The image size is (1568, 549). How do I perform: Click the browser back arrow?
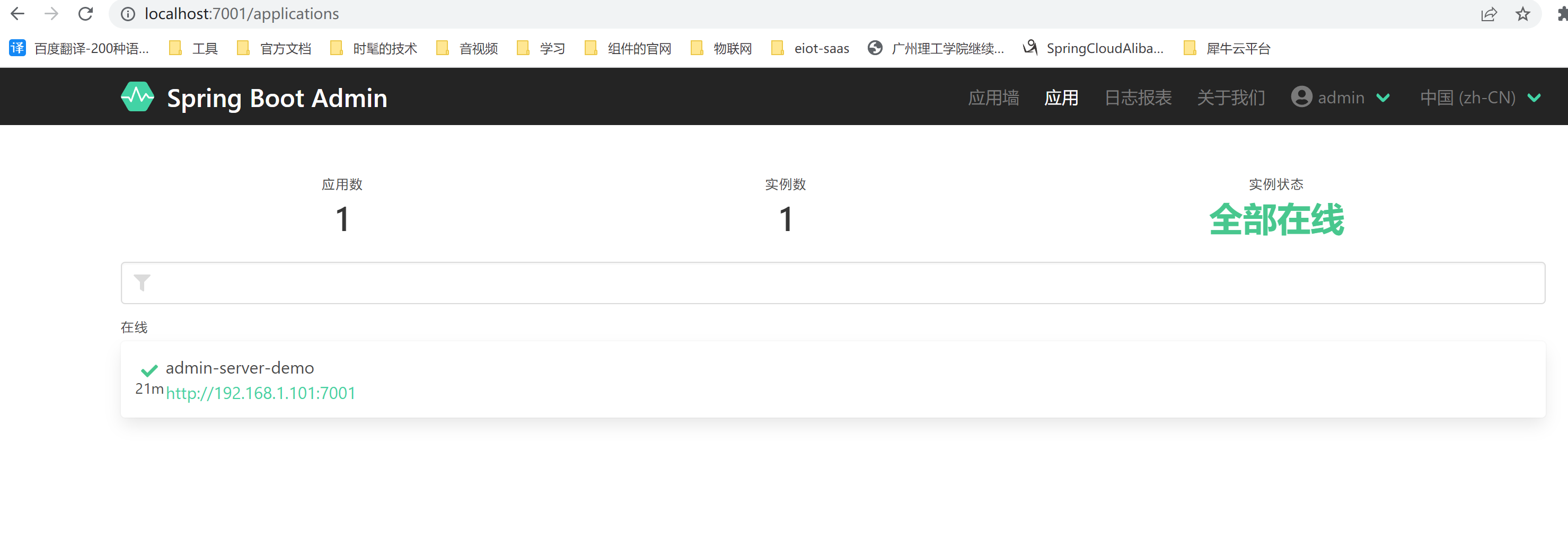pyautogui.click(x=17, y=13)
